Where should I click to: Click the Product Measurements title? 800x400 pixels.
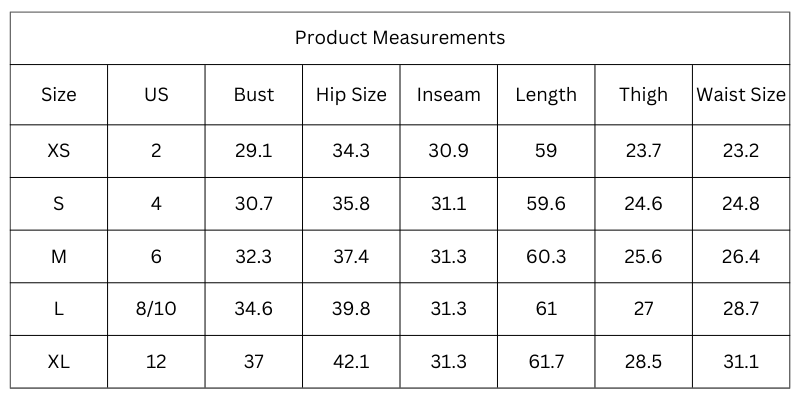399,38
